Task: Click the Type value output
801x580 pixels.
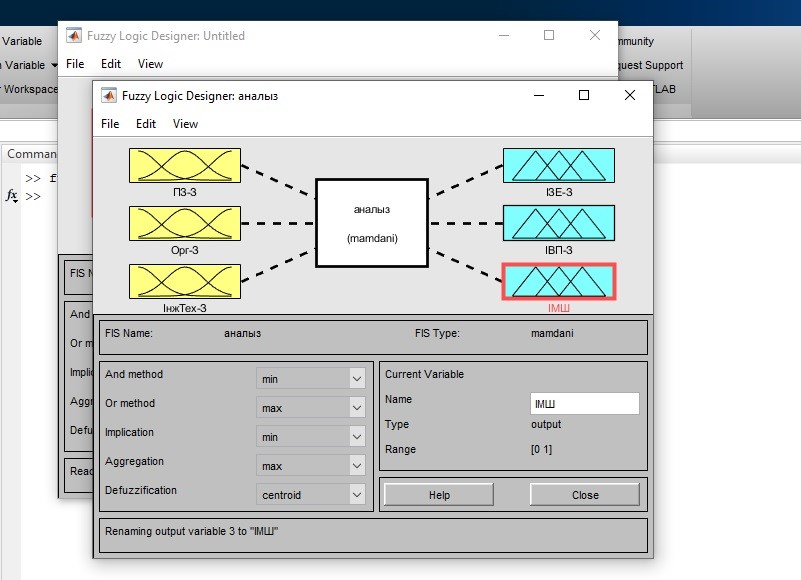Action: click(x=546, y=424)
